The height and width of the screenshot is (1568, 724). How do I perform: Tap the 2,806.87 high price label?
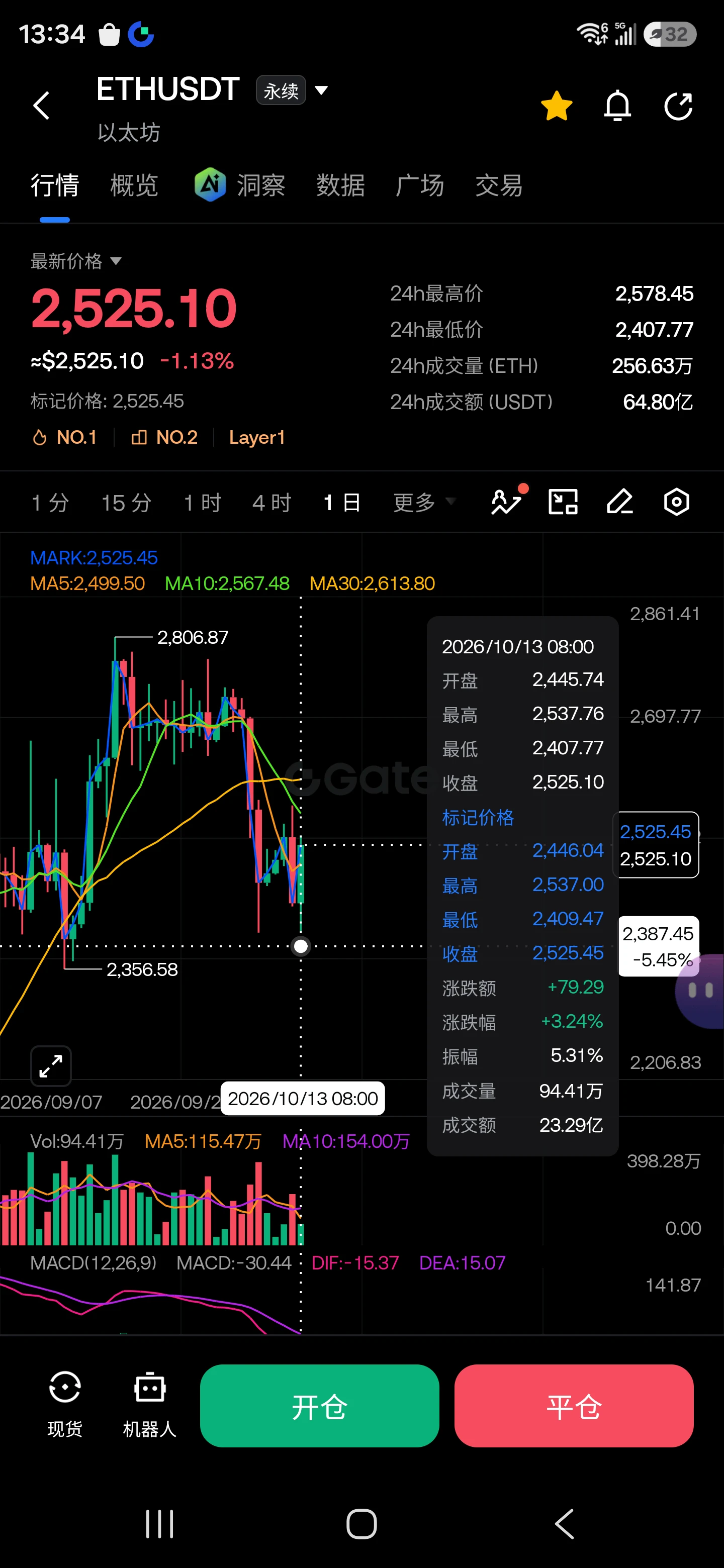click(x=193, y=637)
